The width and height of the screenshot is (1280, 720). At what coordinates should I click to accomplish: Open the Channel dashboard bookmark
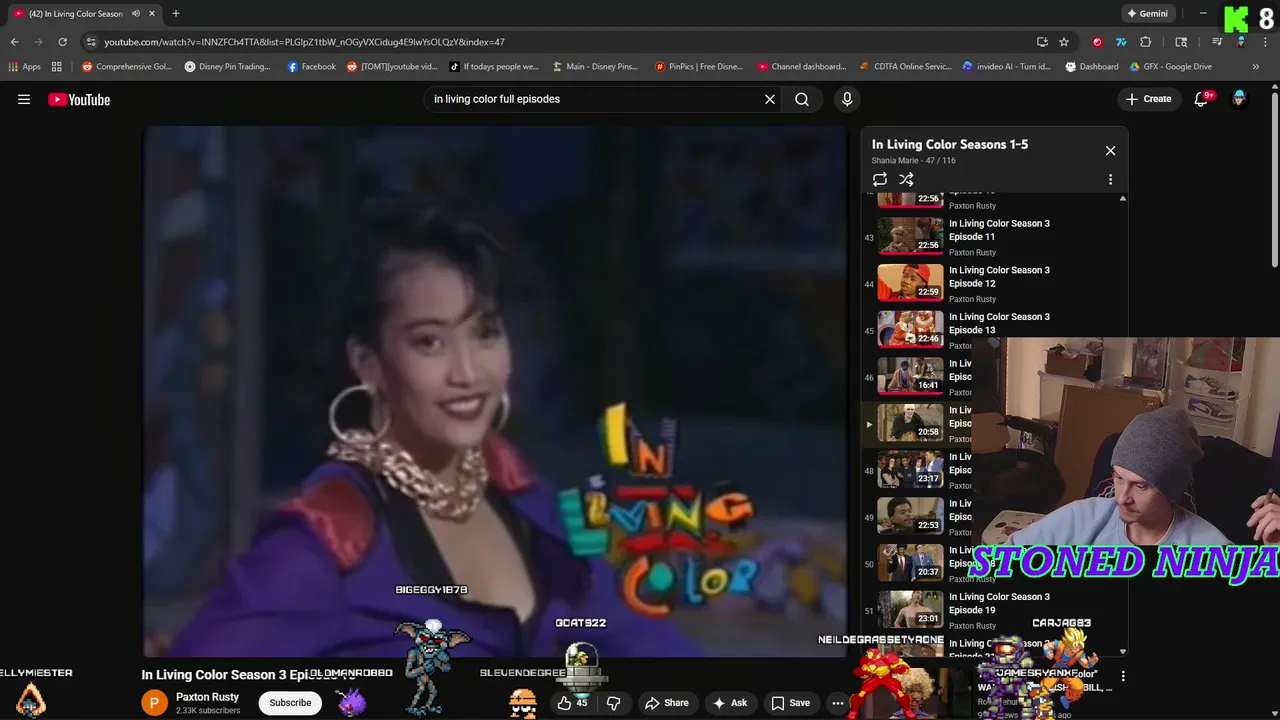click(802, 67)
